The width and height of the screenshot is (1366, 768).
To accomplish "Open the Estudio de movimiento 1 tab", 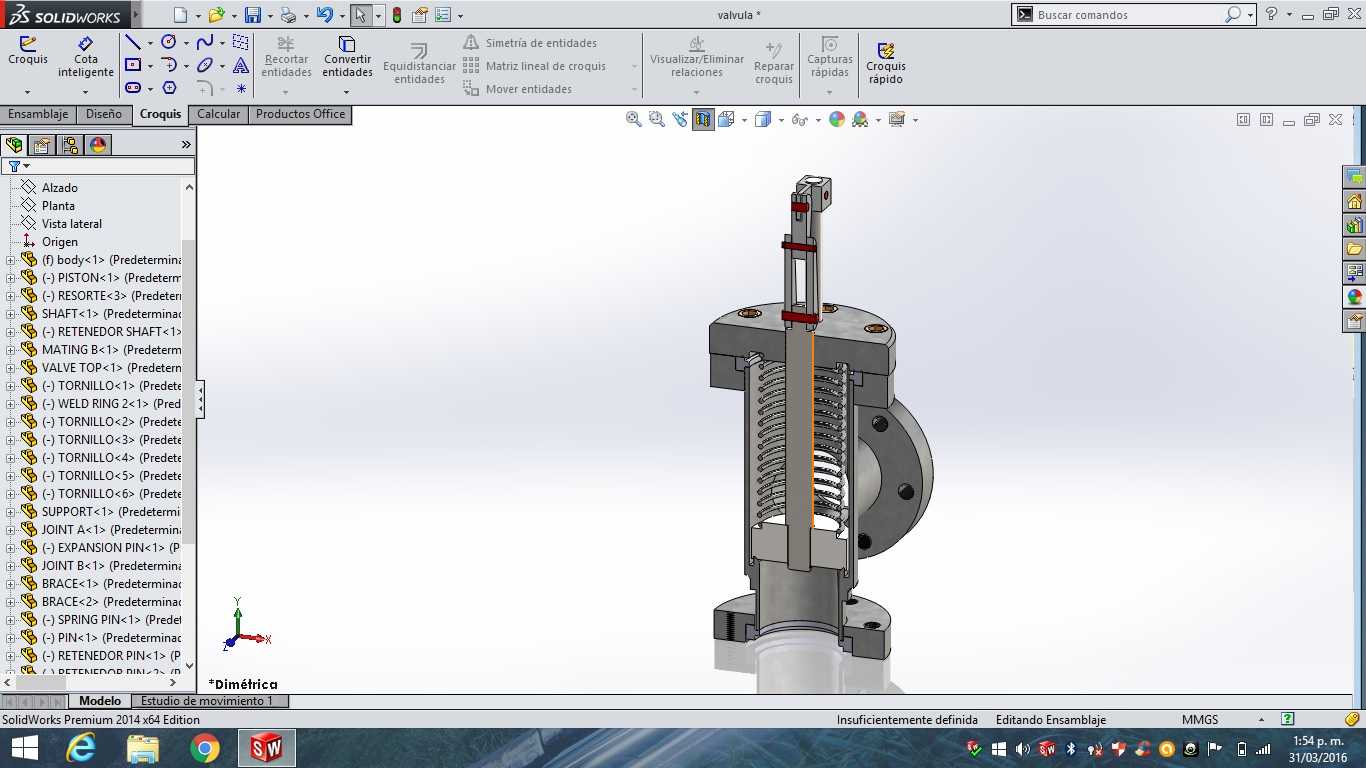I will 207,701.
